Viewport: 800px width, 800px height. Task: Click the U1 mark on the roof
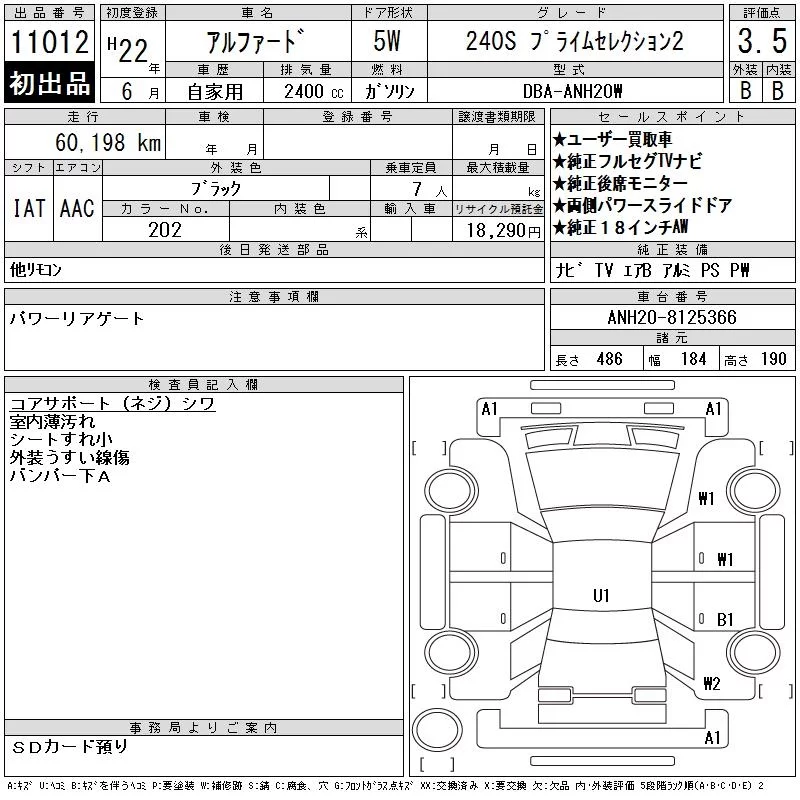coord(601,595)
